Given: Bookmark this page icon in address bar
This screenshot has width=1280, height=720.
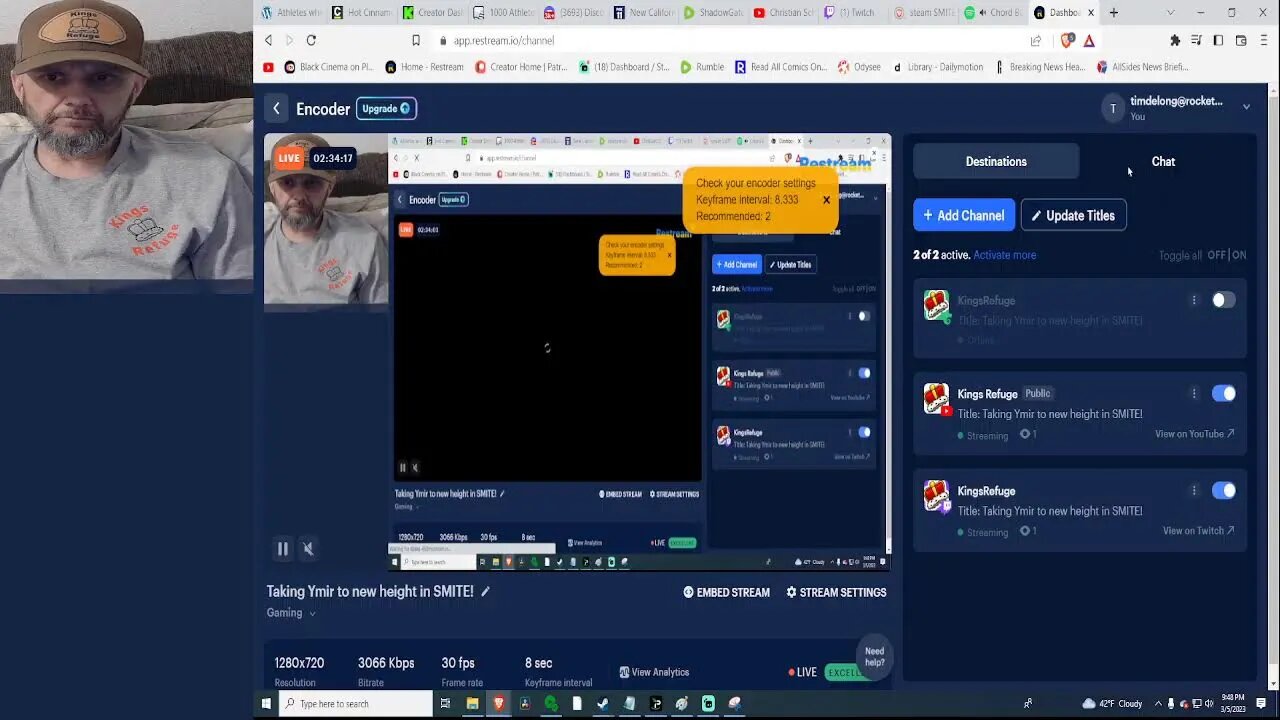Looking at the screenshot, I should [416, 40].
